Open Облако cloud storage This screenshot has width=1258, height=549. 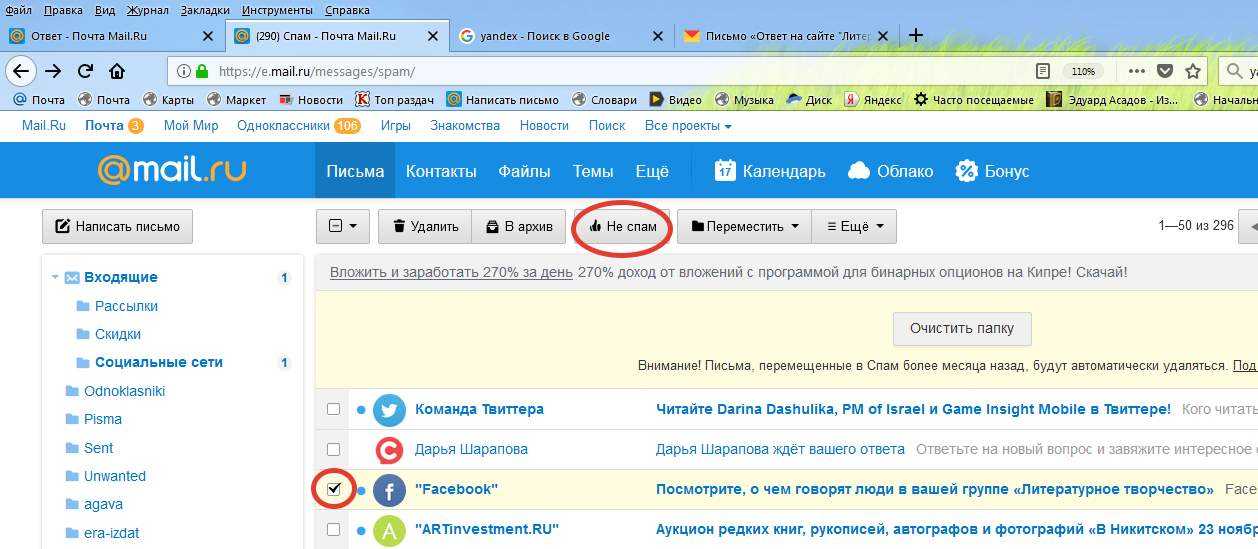point(890,171)
